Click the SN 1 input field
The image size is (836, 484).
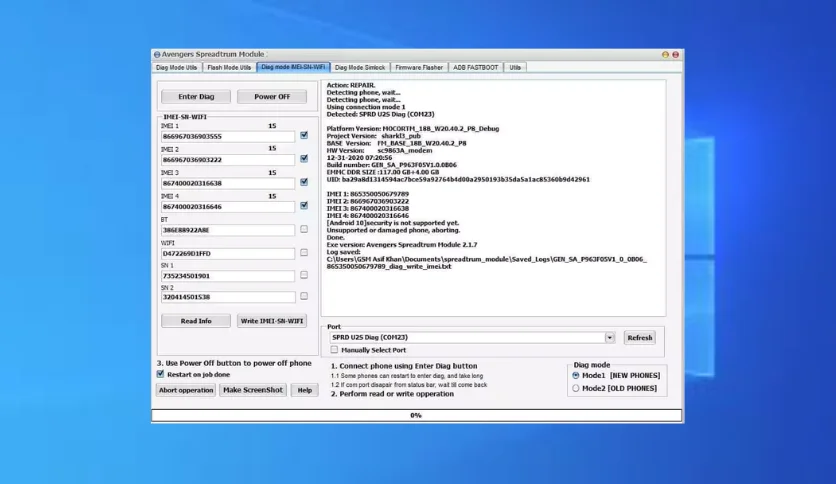(228, 276)
